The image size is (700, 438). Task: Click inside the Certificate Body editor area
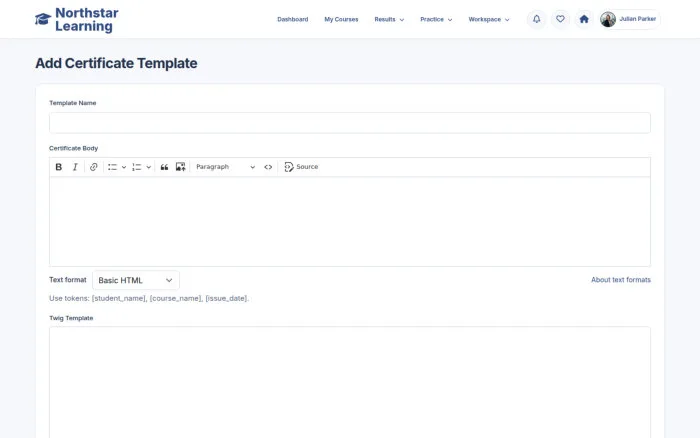(x=350, y=221)
